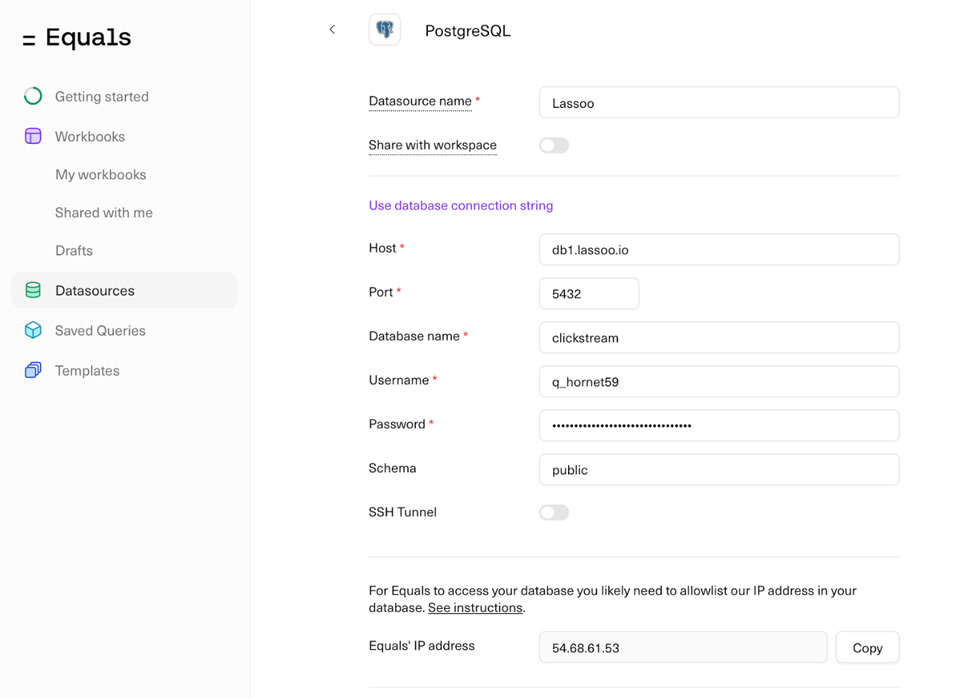The image size is (969, 698).
Task: Click the Username label
Action: point(399,380)
